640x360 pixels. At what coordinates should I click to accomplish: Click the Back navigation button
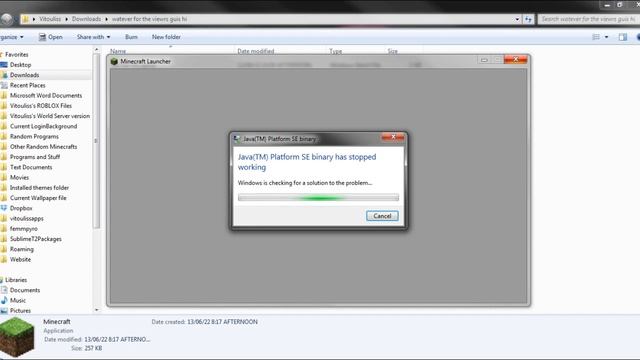[x=6, y=19]
